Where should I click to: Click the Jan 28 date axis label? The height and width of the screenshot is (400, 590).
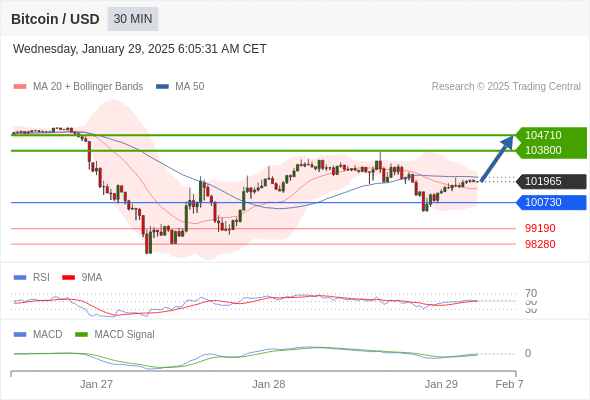click(x=268, y=384)
